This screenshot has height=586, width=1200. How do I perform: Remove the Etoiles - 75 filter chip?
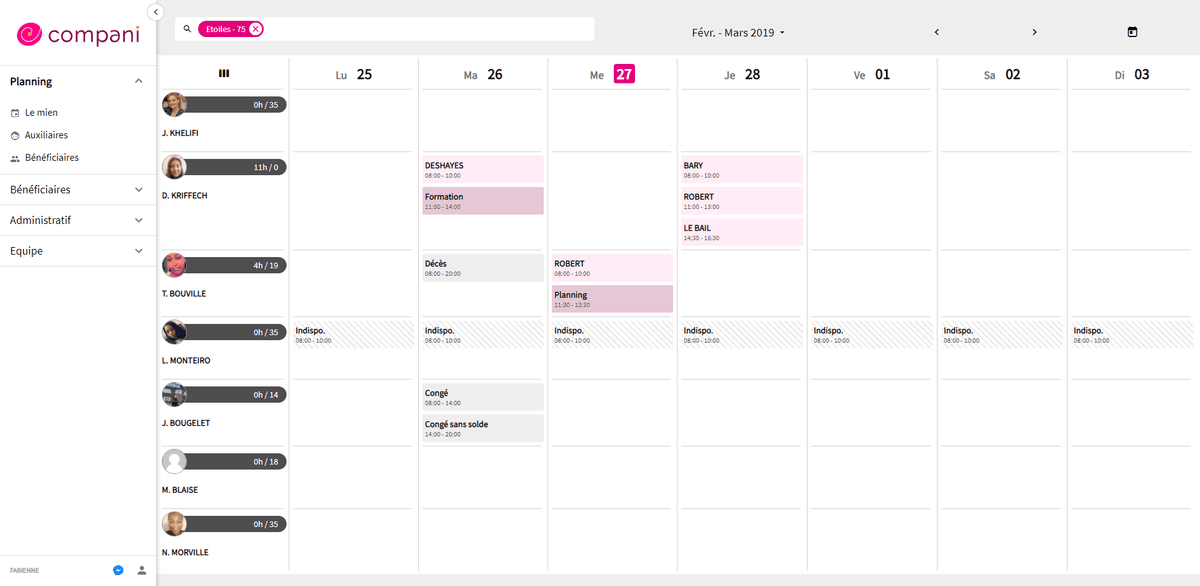click(256, 29)
